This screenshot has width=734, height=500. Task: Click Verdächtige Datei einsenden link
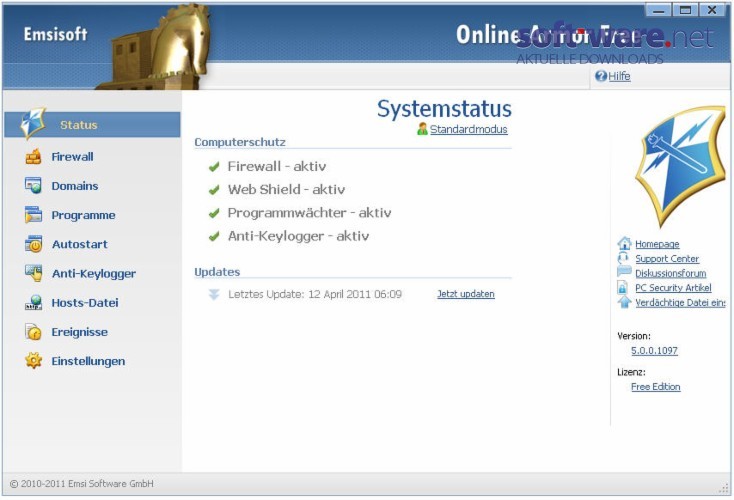point(680,302)
